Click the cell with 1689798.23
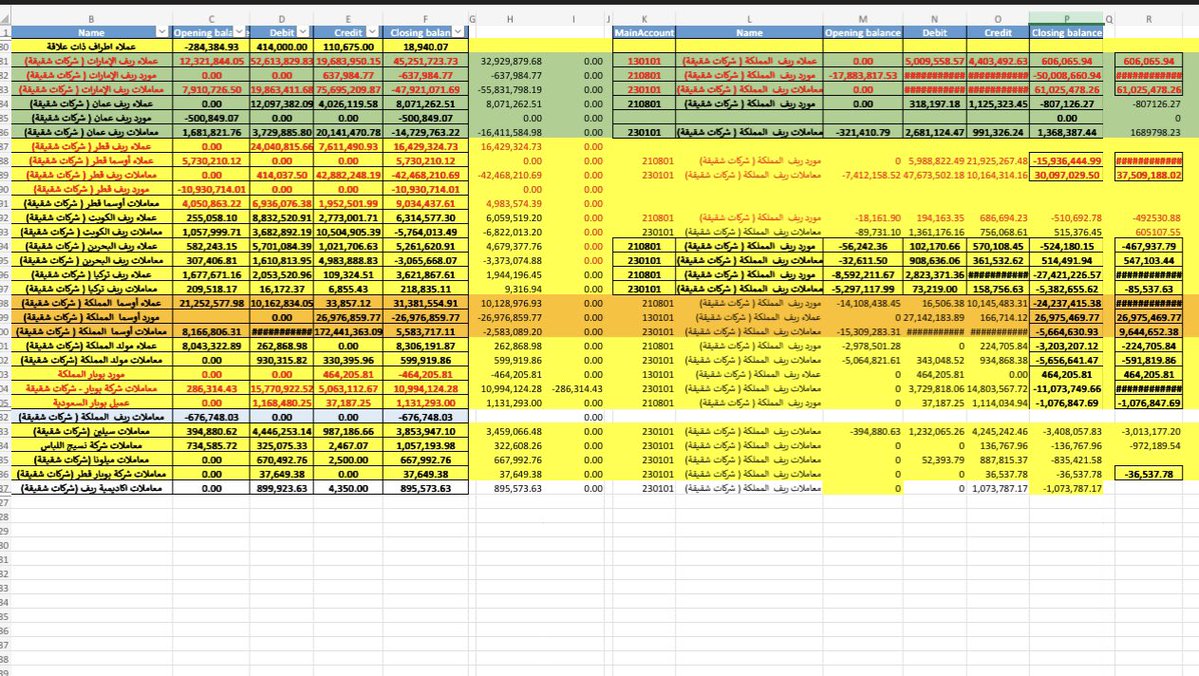 [1149, 132]
